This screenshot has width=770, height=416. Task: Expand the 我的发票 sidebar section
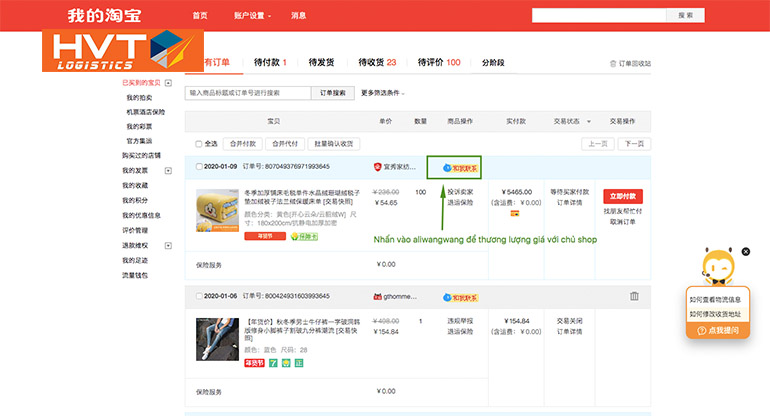[168, 170]
